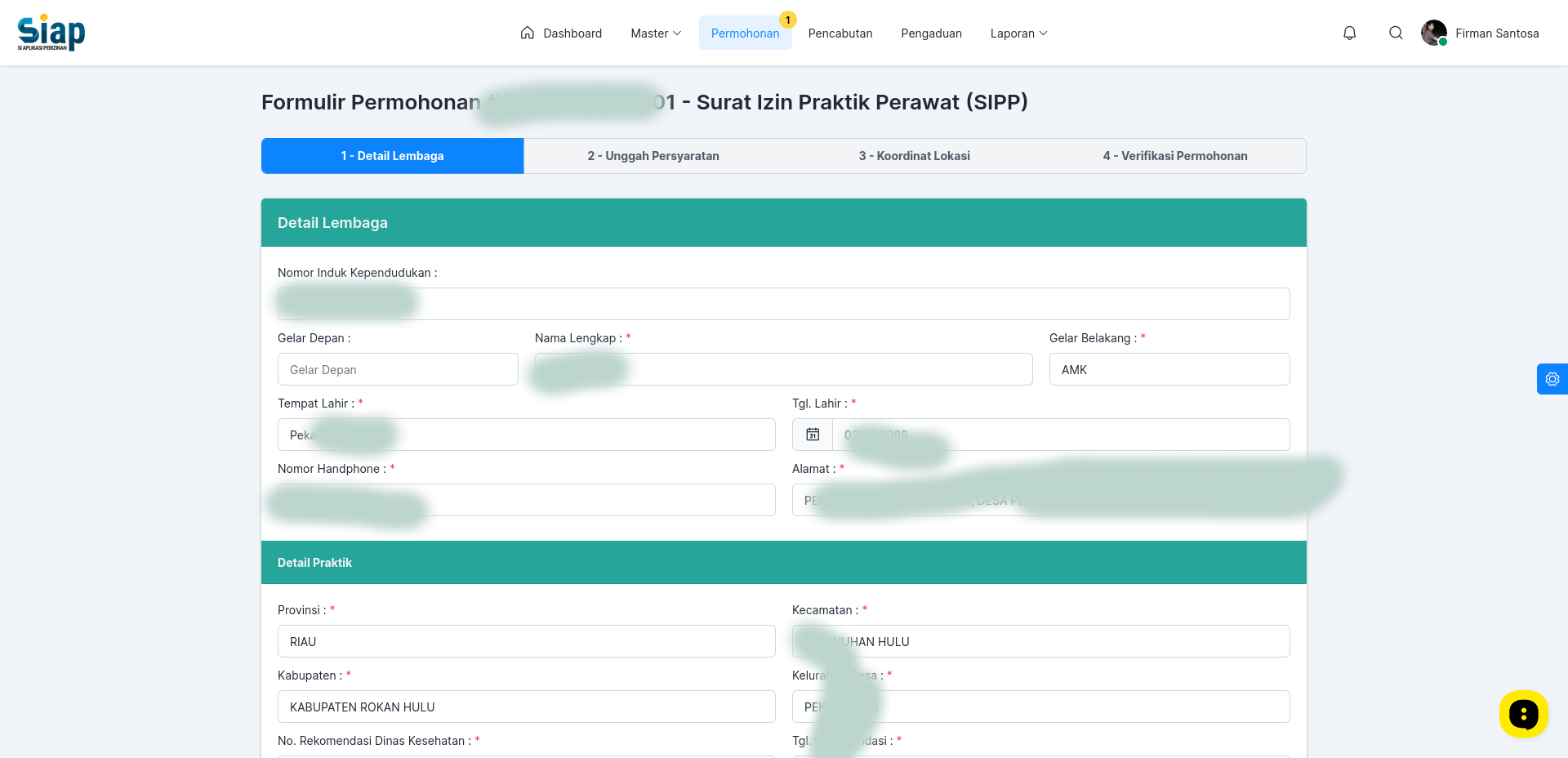Click the Kelurahan/Desa input field
1568x758 pixels.
1041,707
